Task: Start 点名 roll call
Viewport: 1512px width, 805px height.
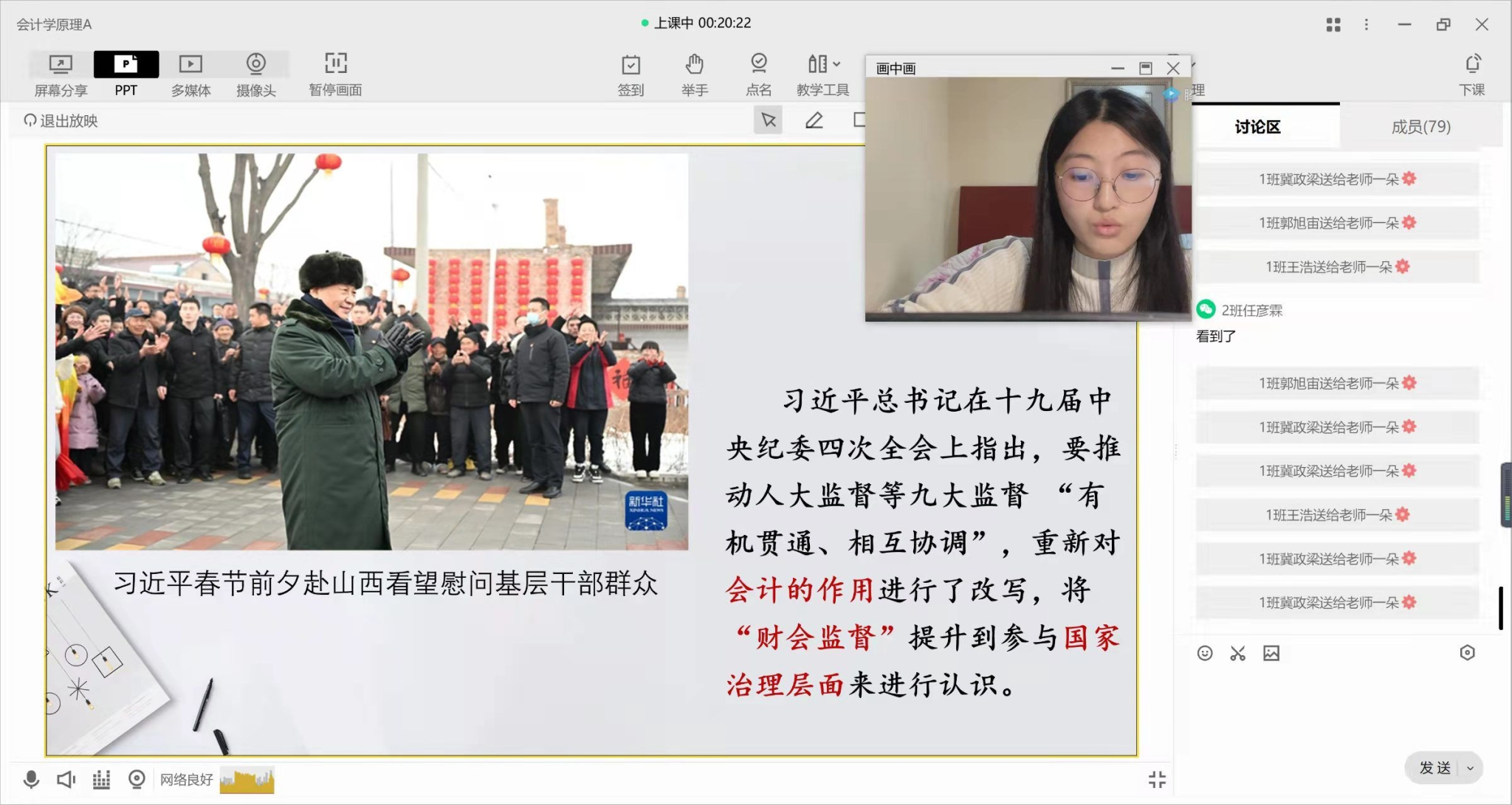Action: pyautogui.click(x=758, y=65)
